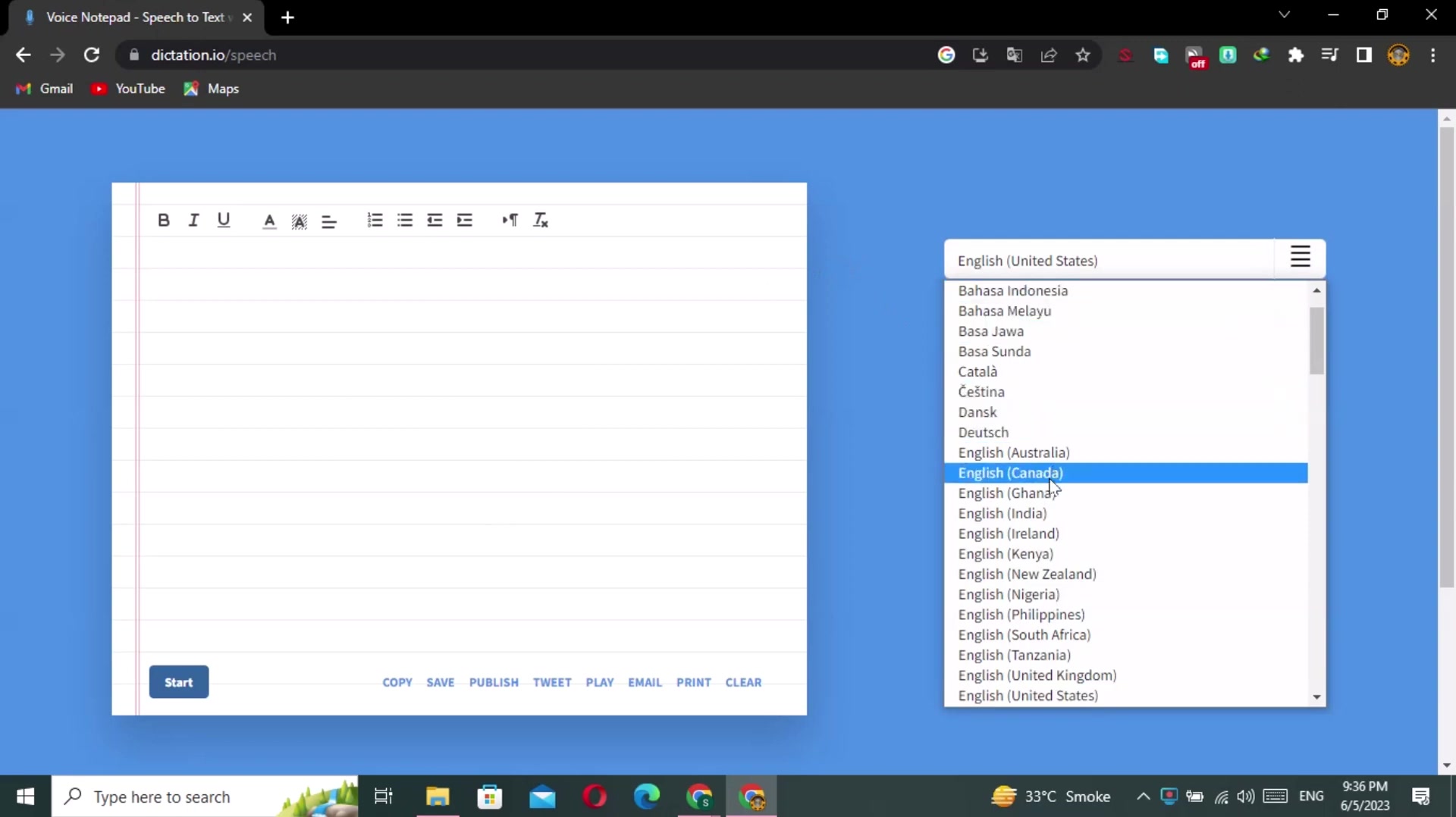Open the Chrome browser menu

[1435, 55]
